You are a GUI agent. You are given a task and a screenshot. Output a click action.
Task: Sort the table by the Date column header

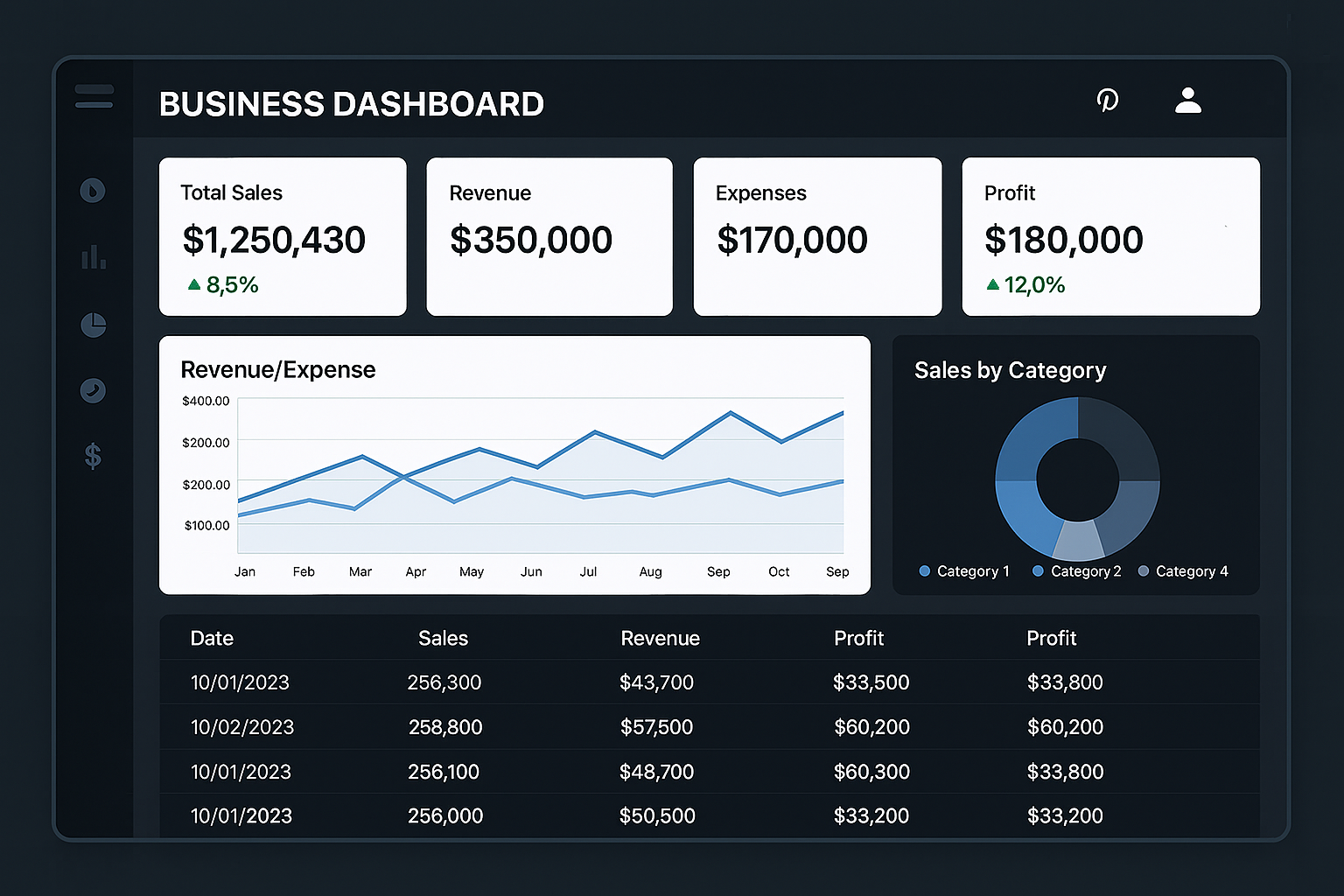[x=212, y=638]
